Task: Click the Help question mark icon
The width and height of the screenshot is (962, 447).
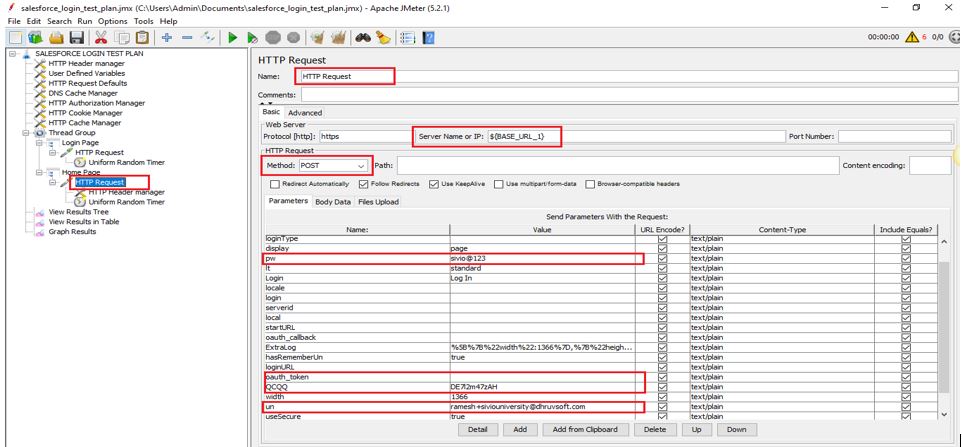Action: tap(428, 38)
